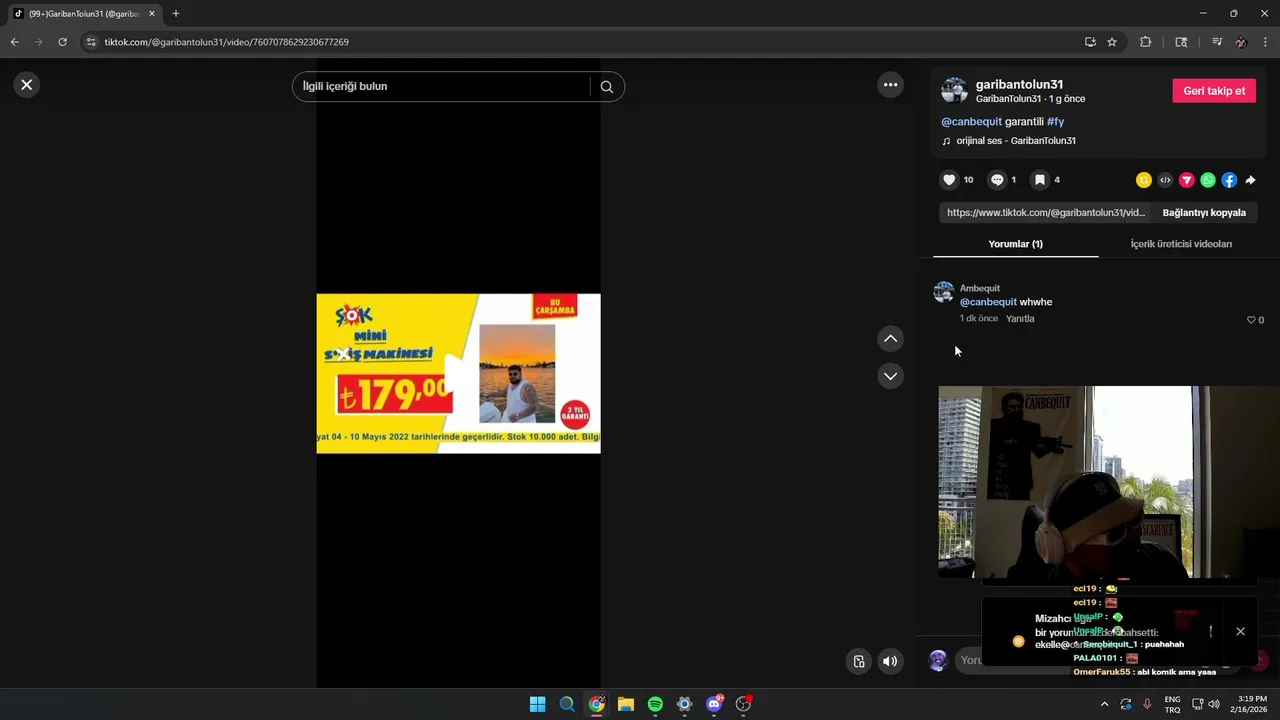Show hidden tray icons chevron
This screenshot has height=720, width=1280.
click(x=1105, y=704)
